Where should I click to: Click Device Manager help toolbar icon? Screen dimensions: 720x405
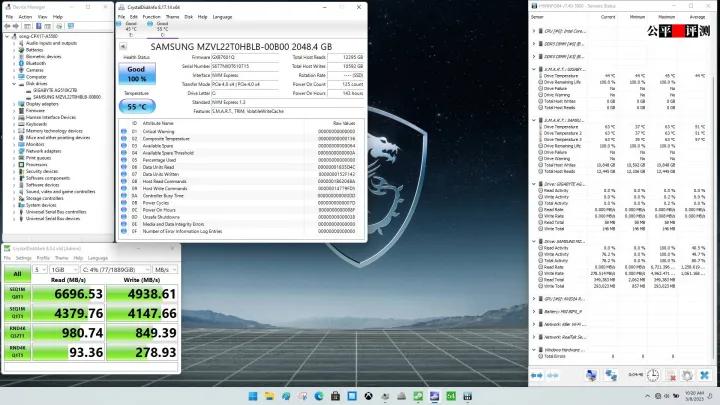[x=39, y=26]
